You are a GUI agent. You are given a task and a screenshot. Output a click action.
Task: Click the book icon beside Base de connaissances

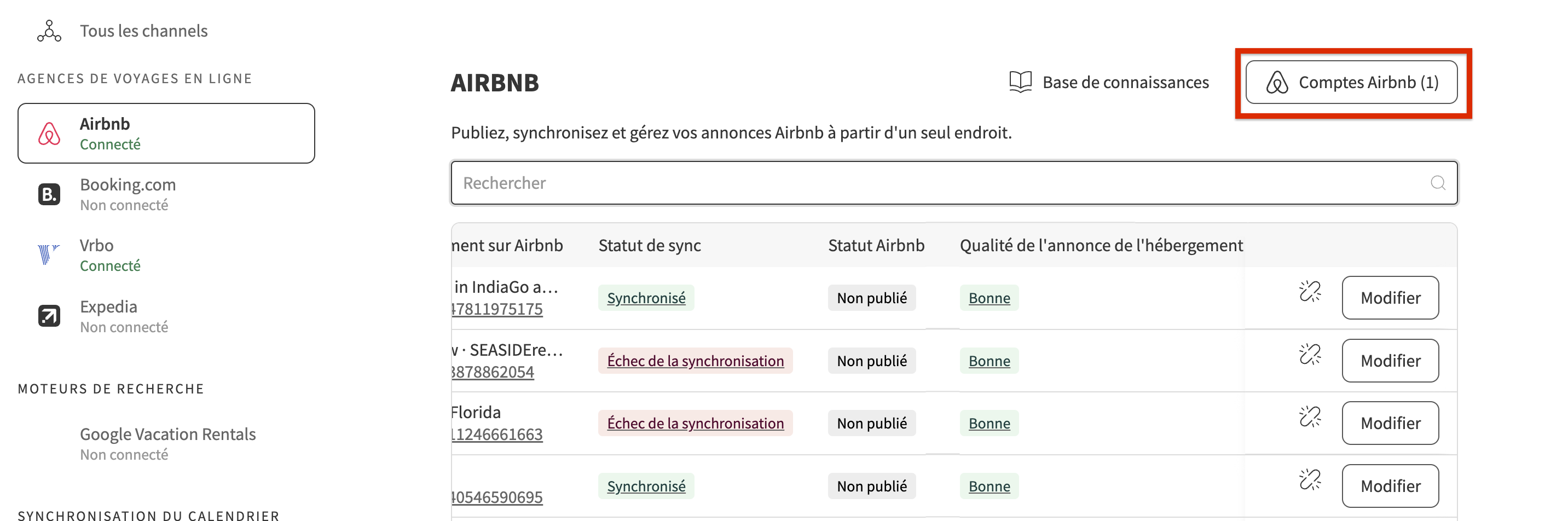(x=1020, y=82)
